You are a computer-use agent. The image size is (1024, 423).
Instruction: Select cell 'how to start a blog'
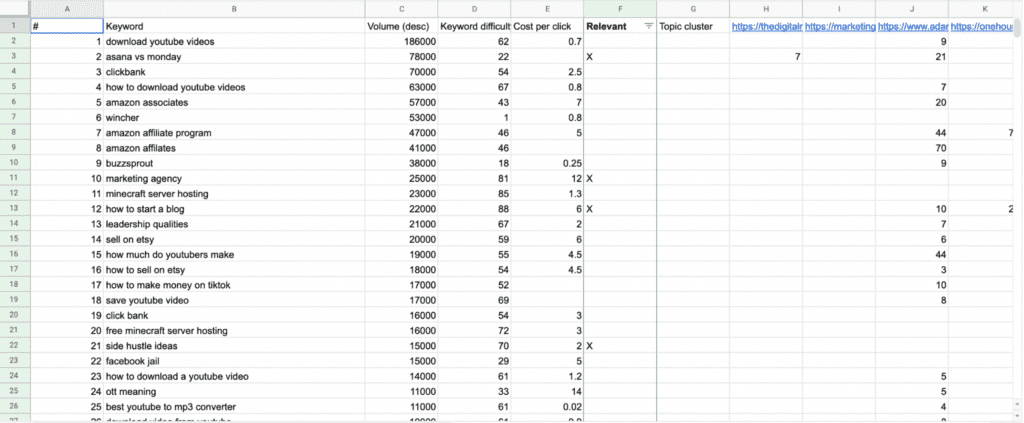pyautogui.click(x=234, y=209)
